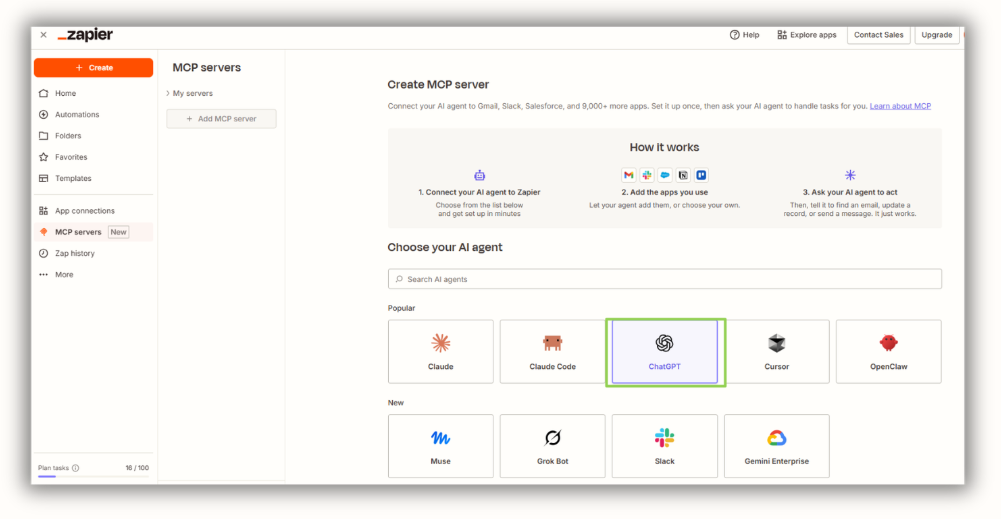Image resolution: width=1001 pixels, height=519 pixels.
Task: Select the Claude Code agent card
Action: [x=552, y=352]
